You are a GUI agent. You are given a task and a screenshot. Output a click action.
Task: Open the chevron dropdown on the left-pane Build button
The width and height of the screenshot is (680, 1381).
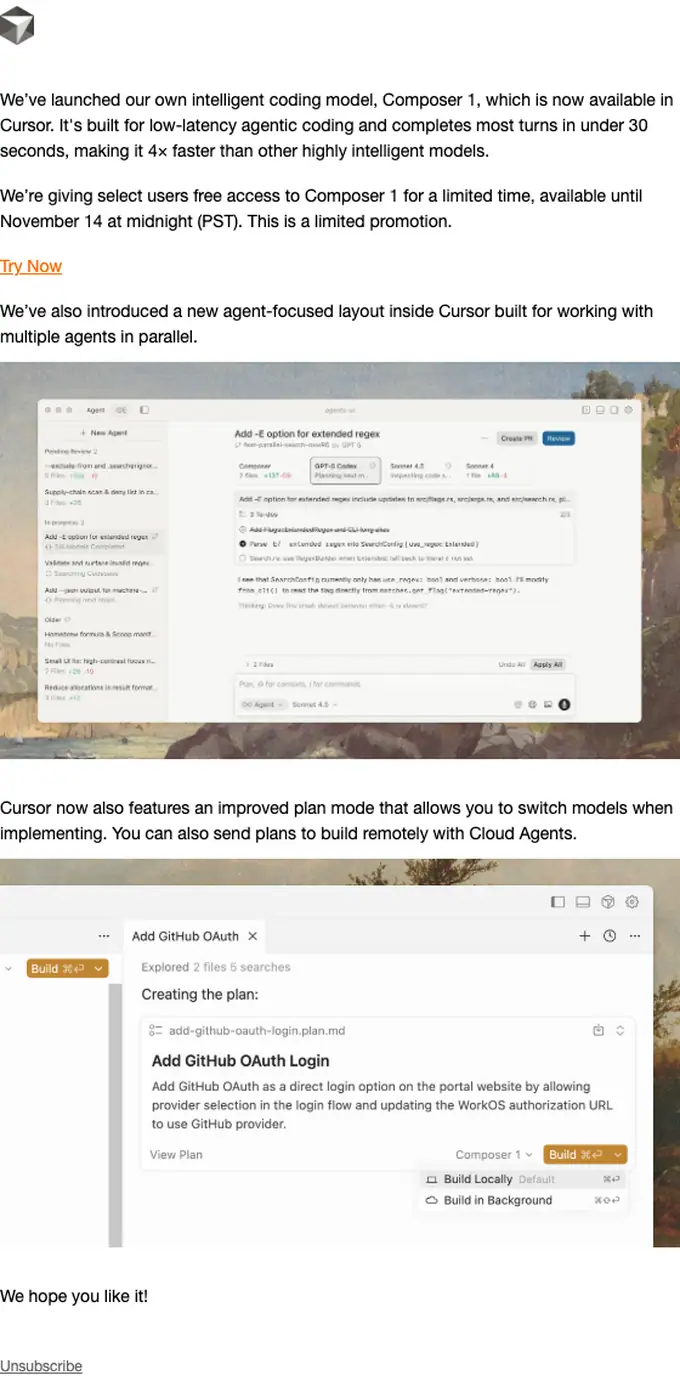(x=98, y=968)
